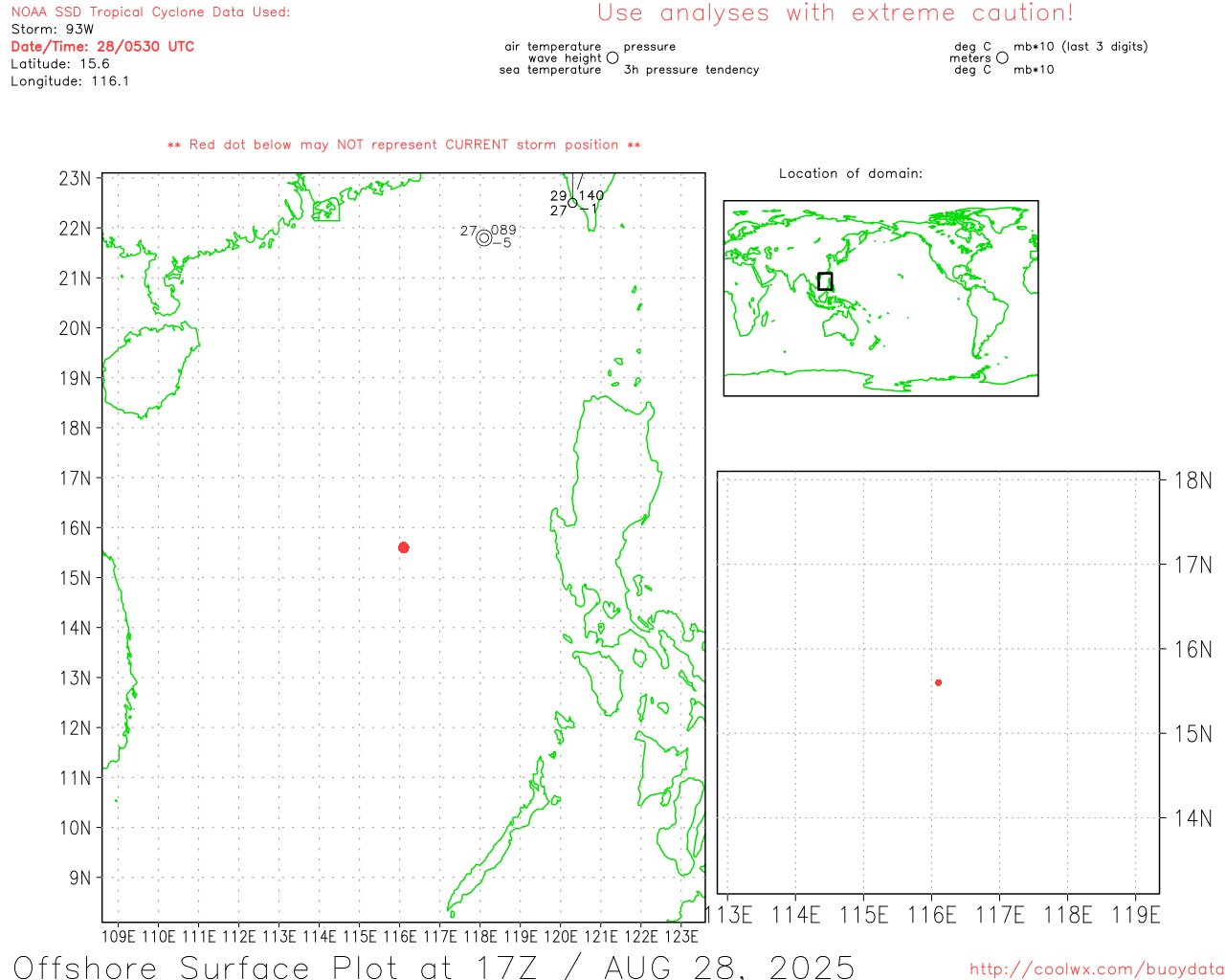
Task: Click the 110E longitude label on main map
Action: (x=159, y=936)
